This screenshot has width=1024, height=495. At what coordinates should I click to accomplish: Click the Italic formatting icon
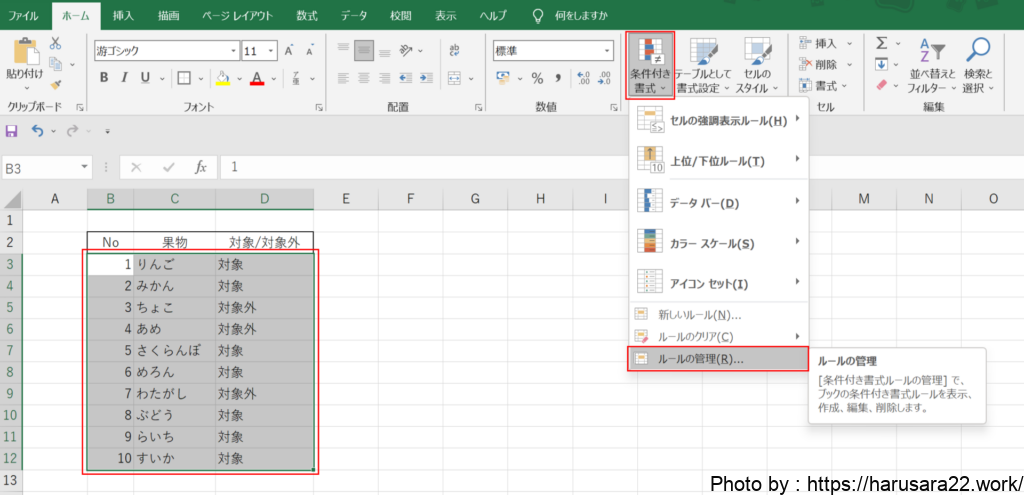point(125,78)
